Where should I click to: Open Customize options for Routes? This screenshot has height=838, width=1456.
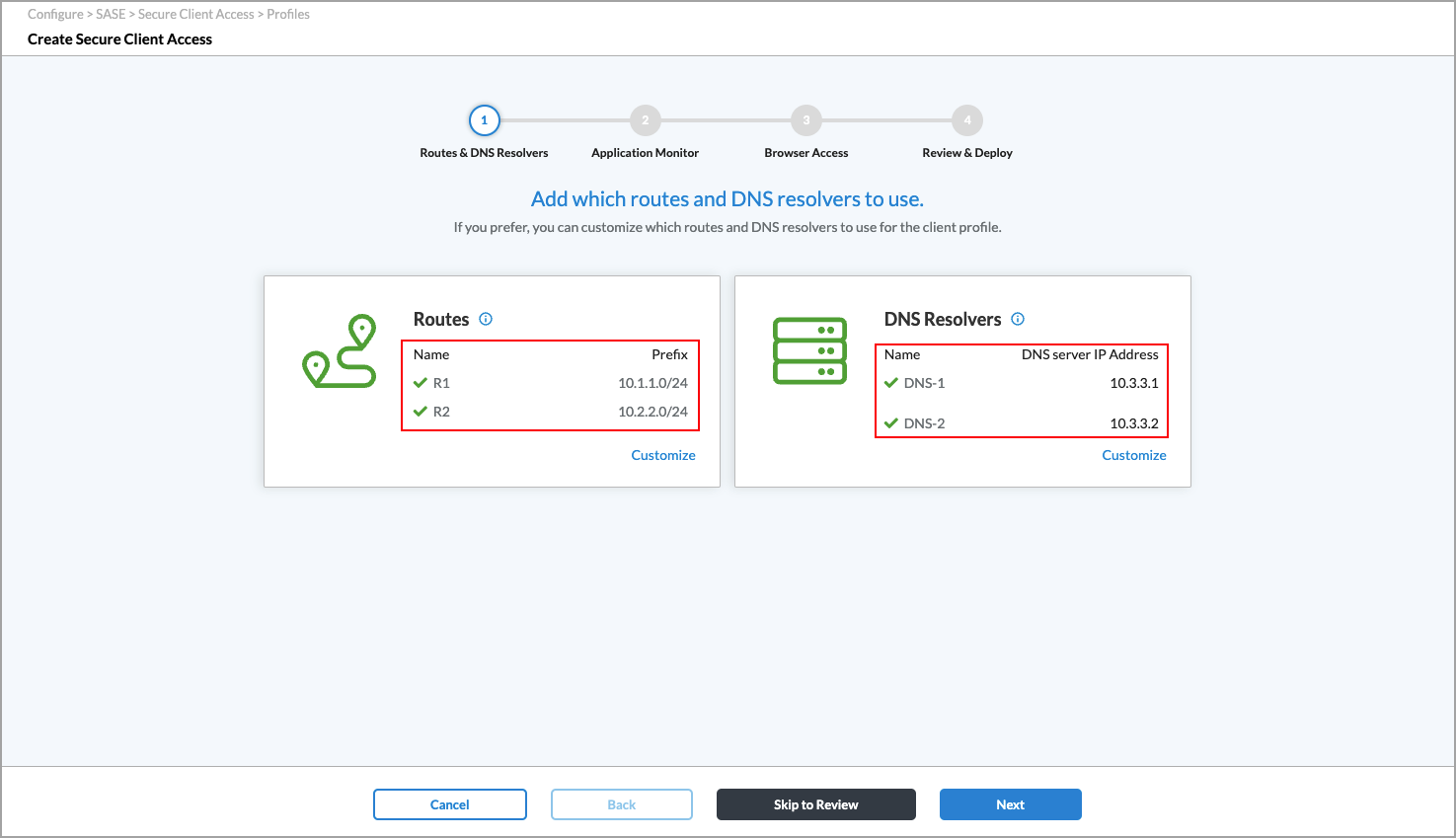click(662, 455)
